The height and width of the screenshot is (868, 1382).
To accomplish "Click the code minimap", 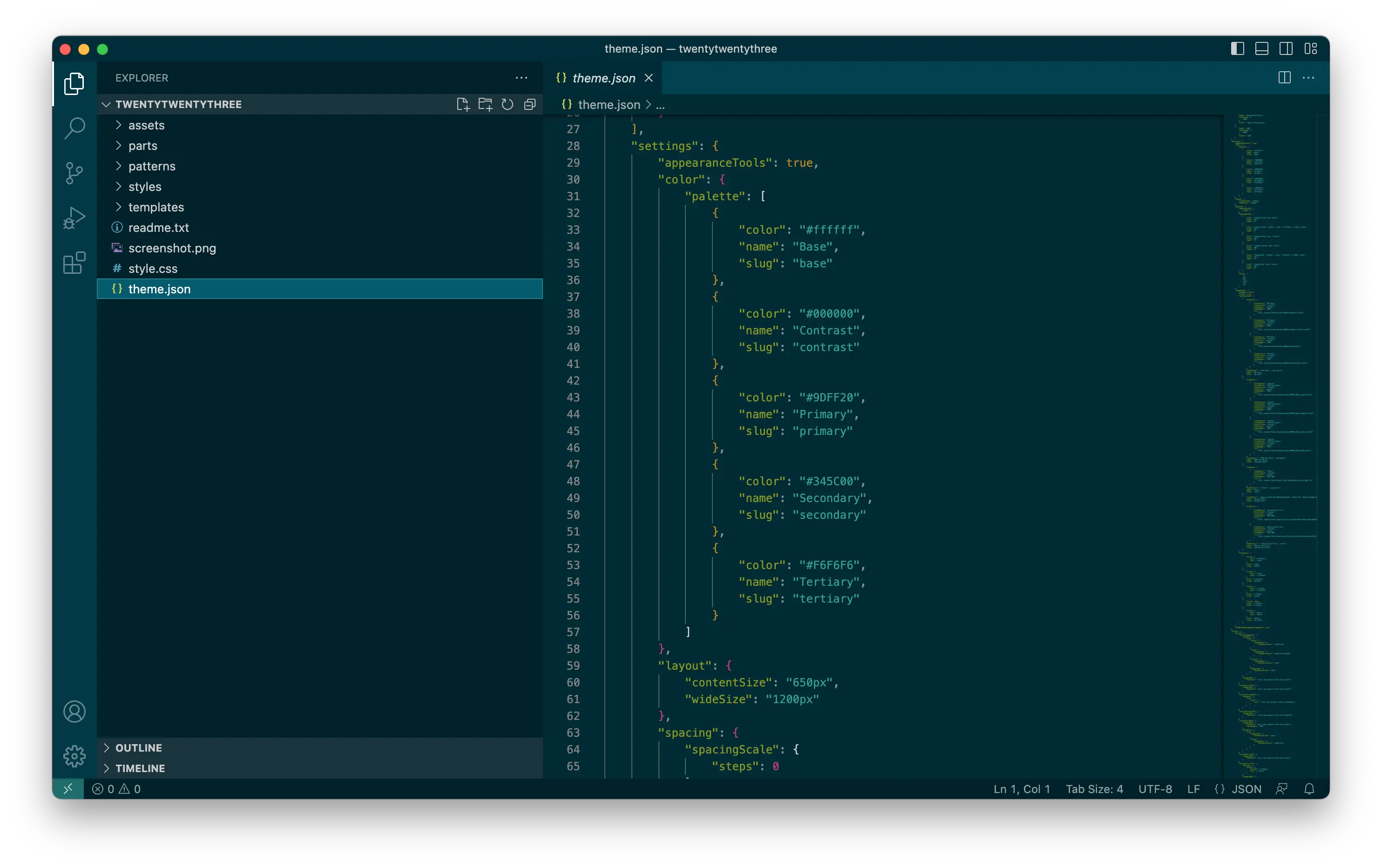I will pos(1271,446).
